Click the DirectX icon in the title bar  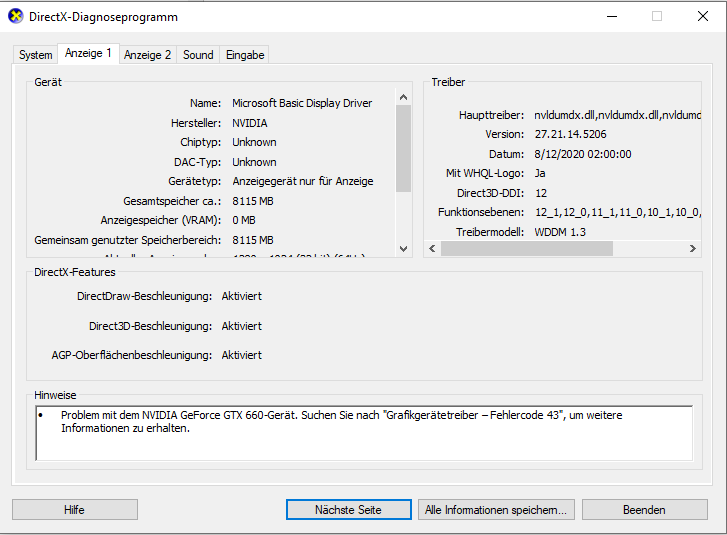[16, 16]
